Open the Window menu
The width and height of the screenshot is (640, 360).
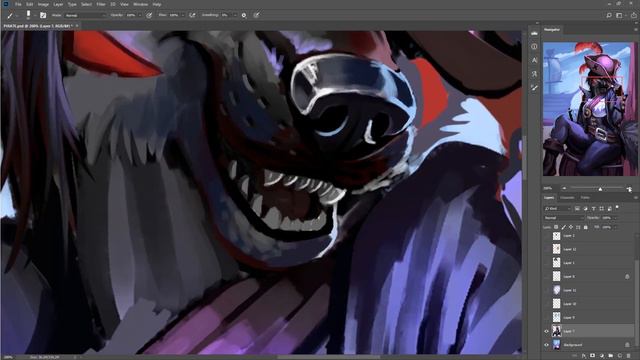tap(140, 4)
